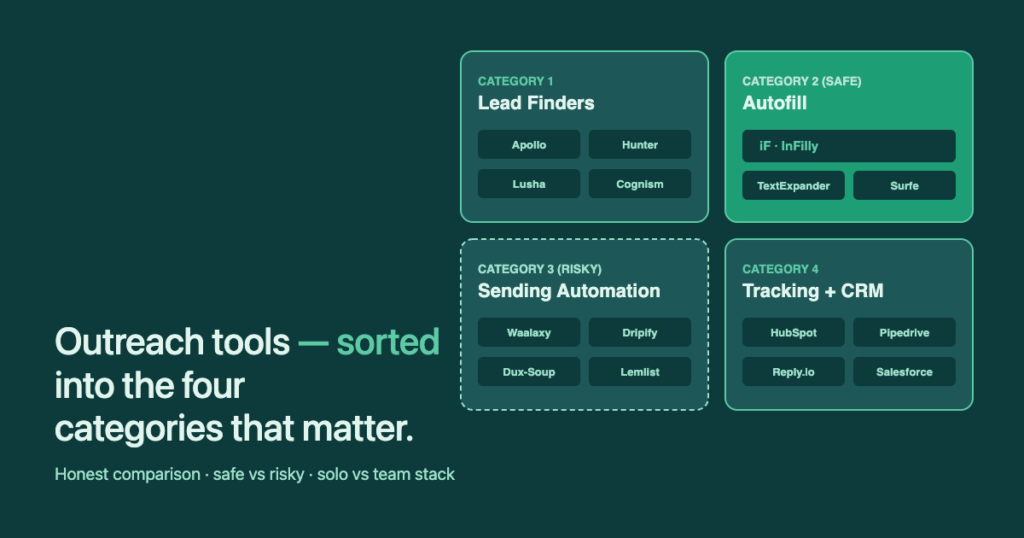Viewport: 1024px width, 538px height.
Task: Click the CATEGORY 2 (SAFE) label
Action: point(801,81)
